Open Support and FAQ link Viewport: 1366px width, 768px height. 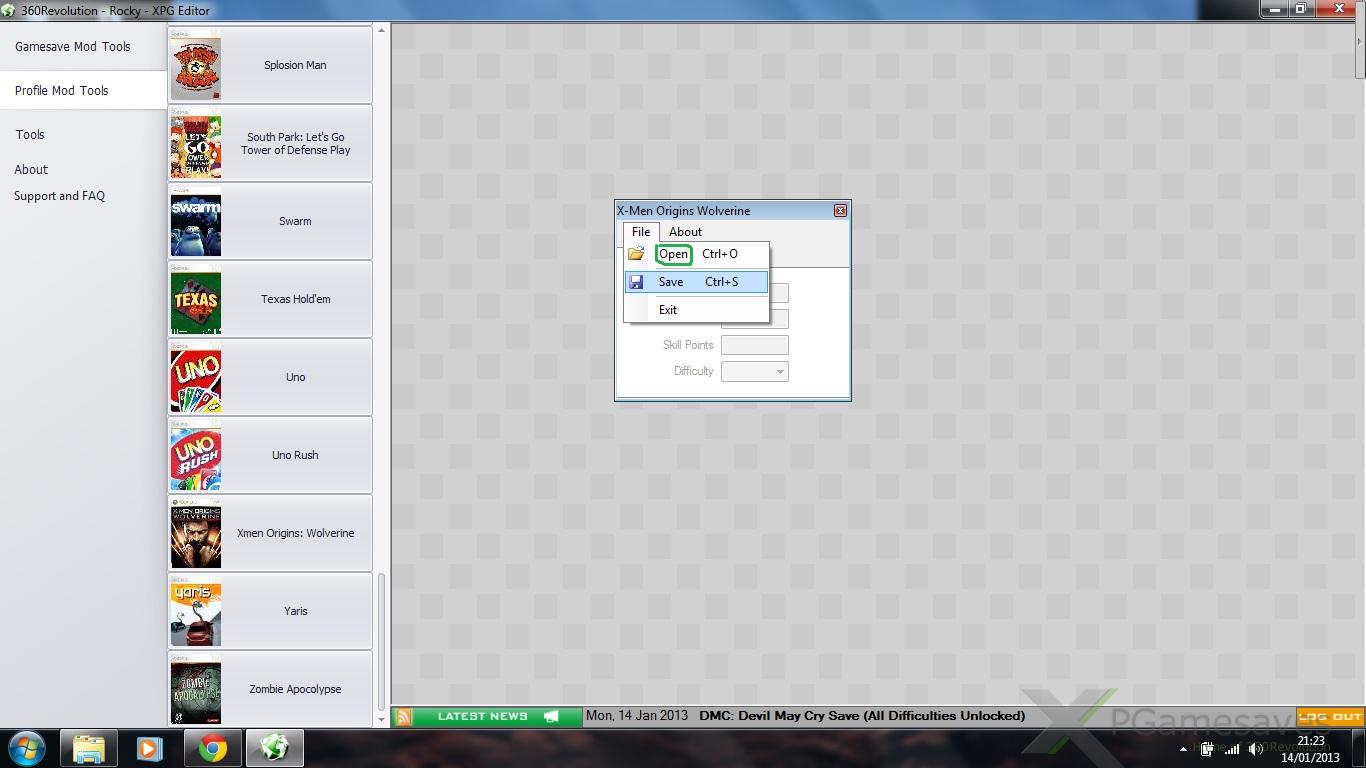[x=59, y=196]
